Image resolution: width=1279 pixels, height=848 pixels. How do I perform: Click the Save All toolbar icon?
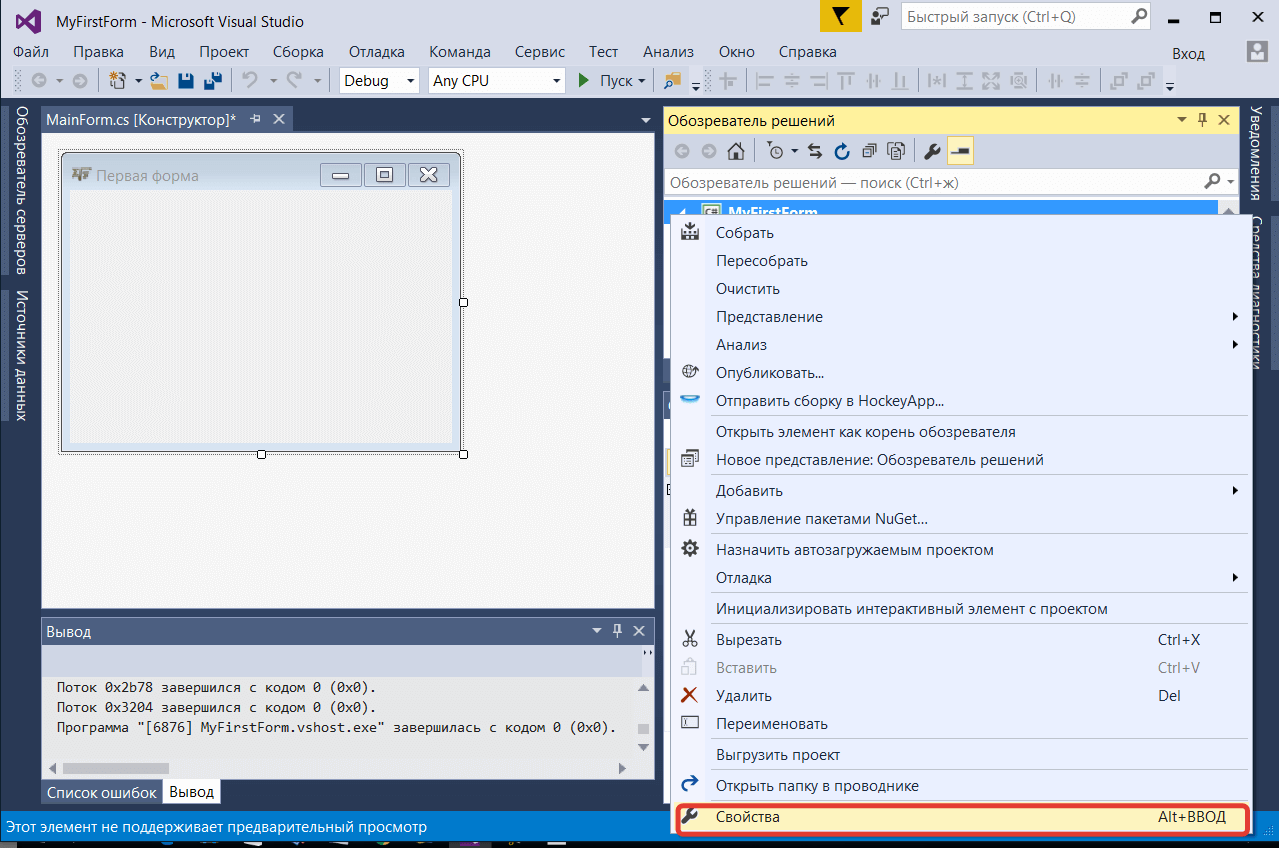[212, 81]
